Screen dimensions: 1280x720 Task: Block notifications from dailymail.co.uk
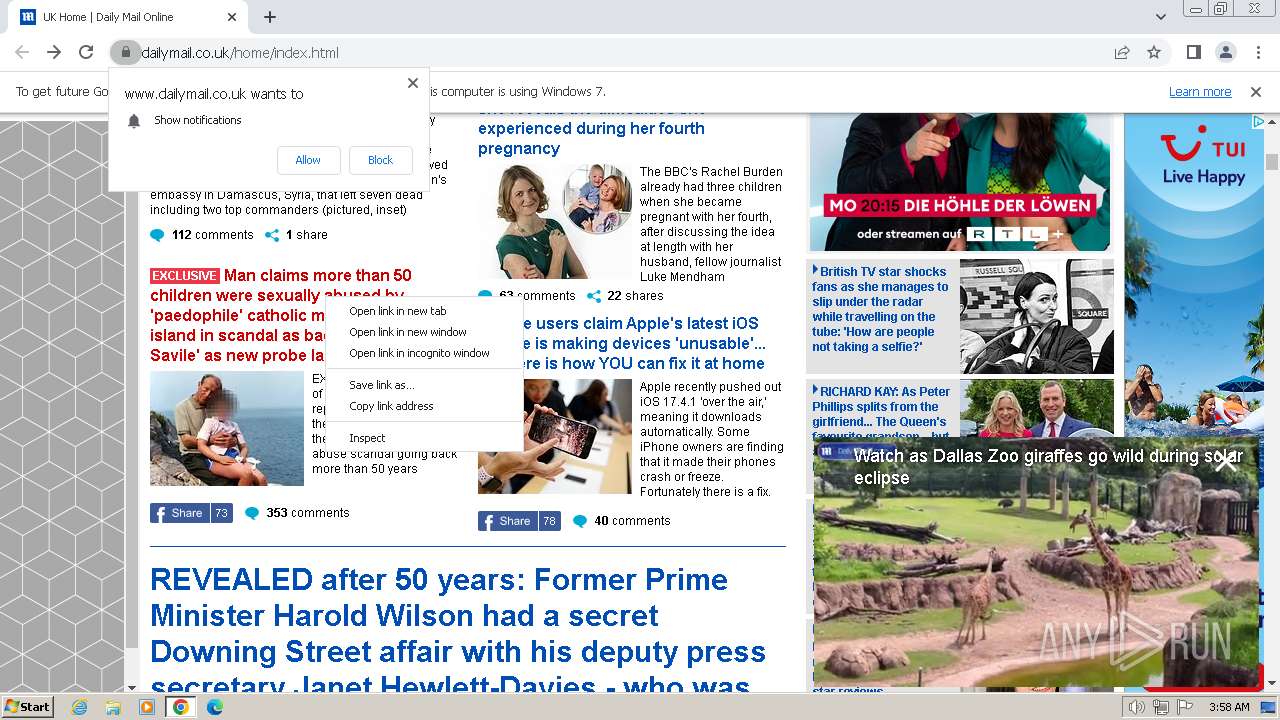[380, 160]
